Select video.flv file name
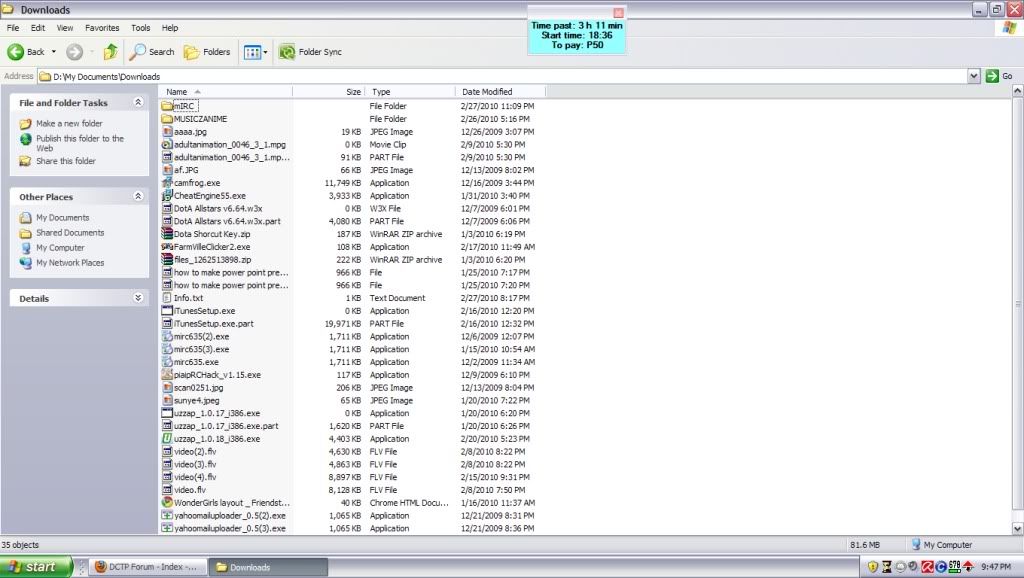This screenshot has width=1024, height=578. (190, 490)
